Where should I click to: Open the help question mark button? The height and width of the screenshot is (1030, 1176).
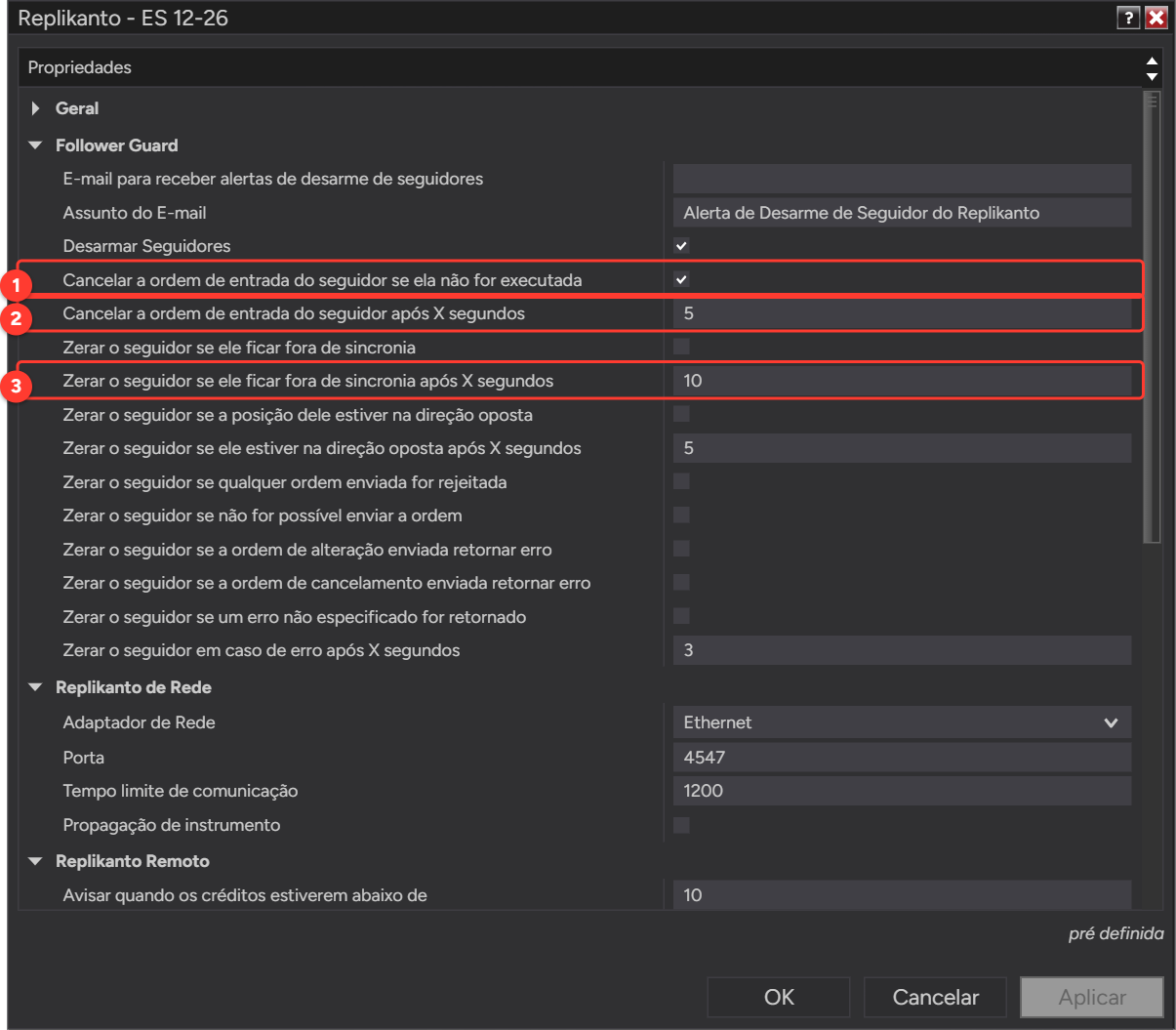(x=1128, y=18)
